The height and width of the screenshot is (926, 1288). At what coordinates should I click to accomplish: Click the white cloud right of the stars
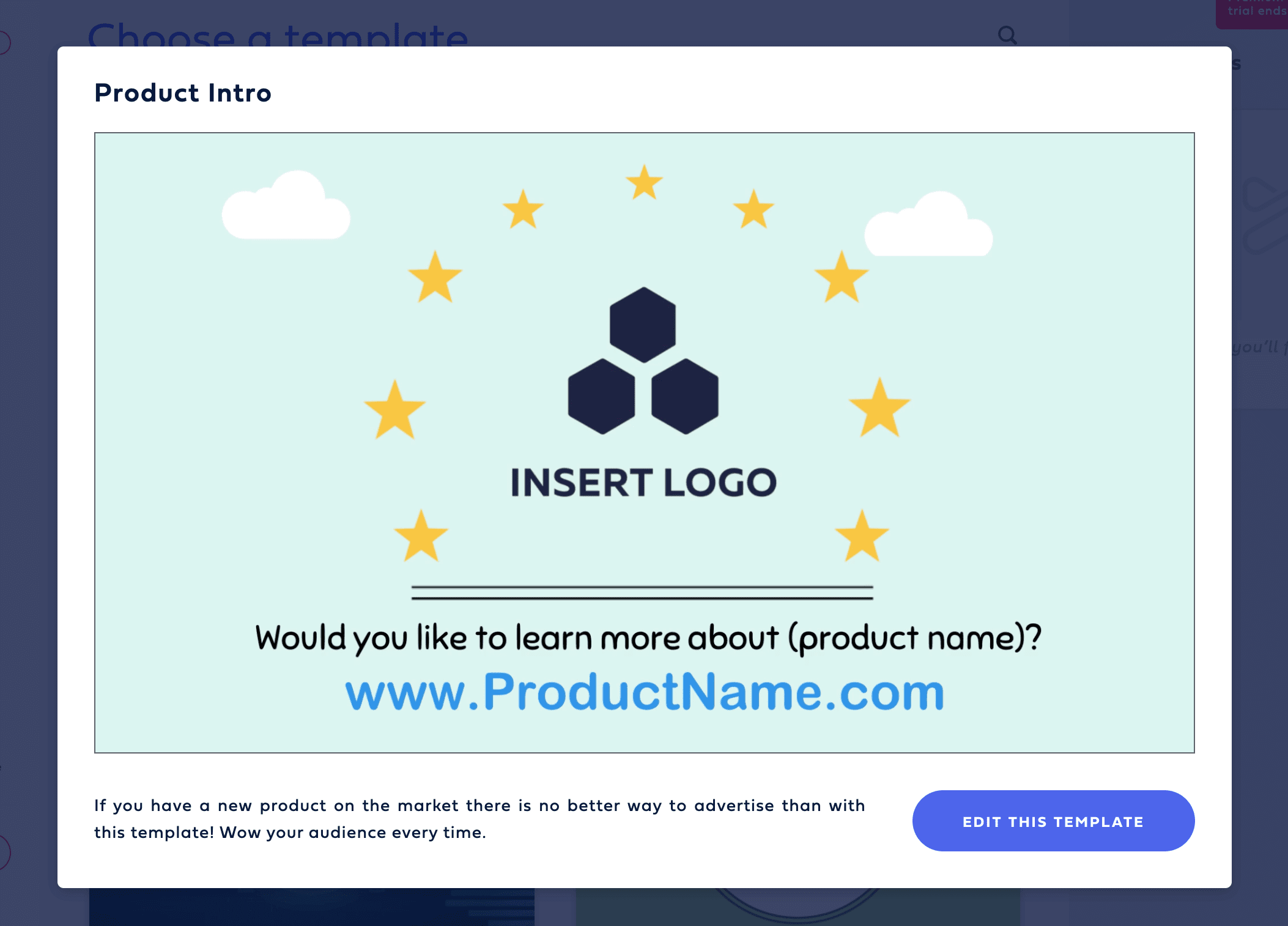pos(928,228)
